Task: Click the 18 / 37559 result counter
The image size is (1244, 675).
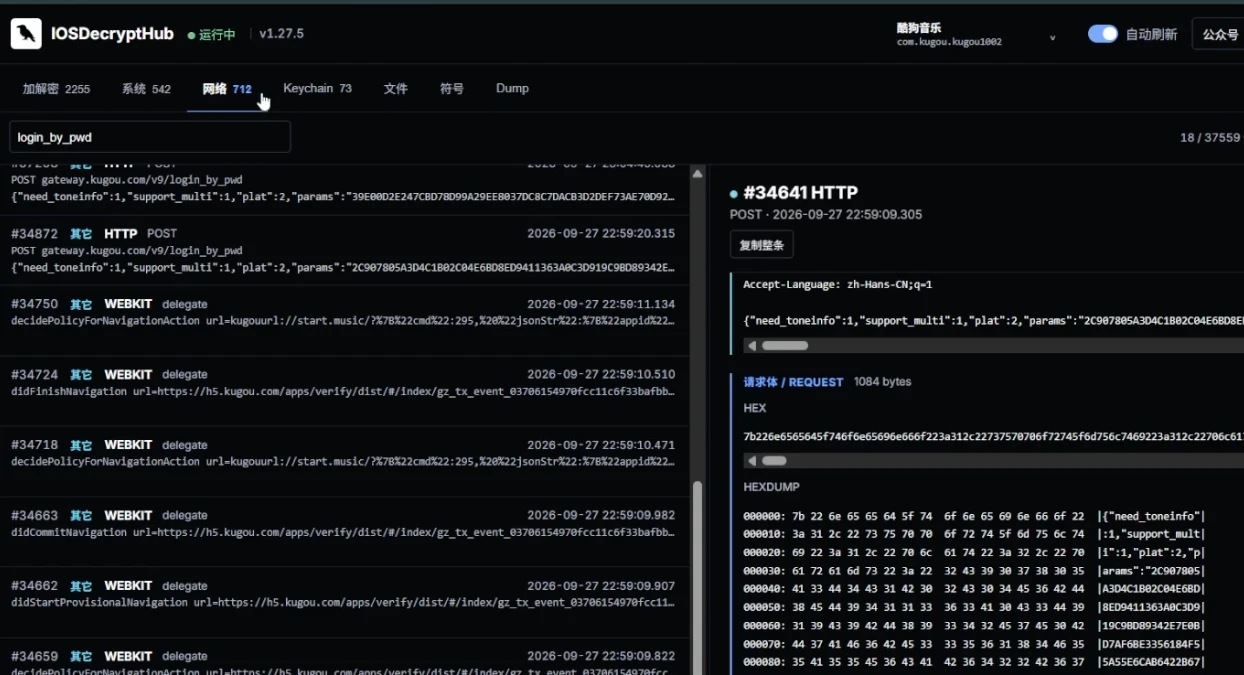Action: pos(1210,138)
